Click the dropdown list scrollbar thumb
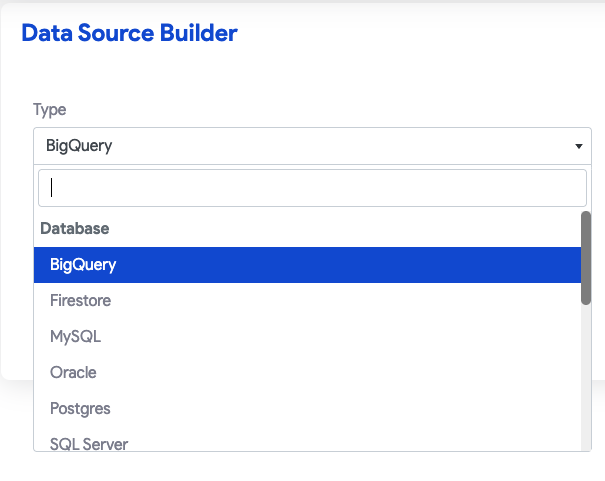The width and height of the screenshot is (605, 481). (x=586, y=258)
